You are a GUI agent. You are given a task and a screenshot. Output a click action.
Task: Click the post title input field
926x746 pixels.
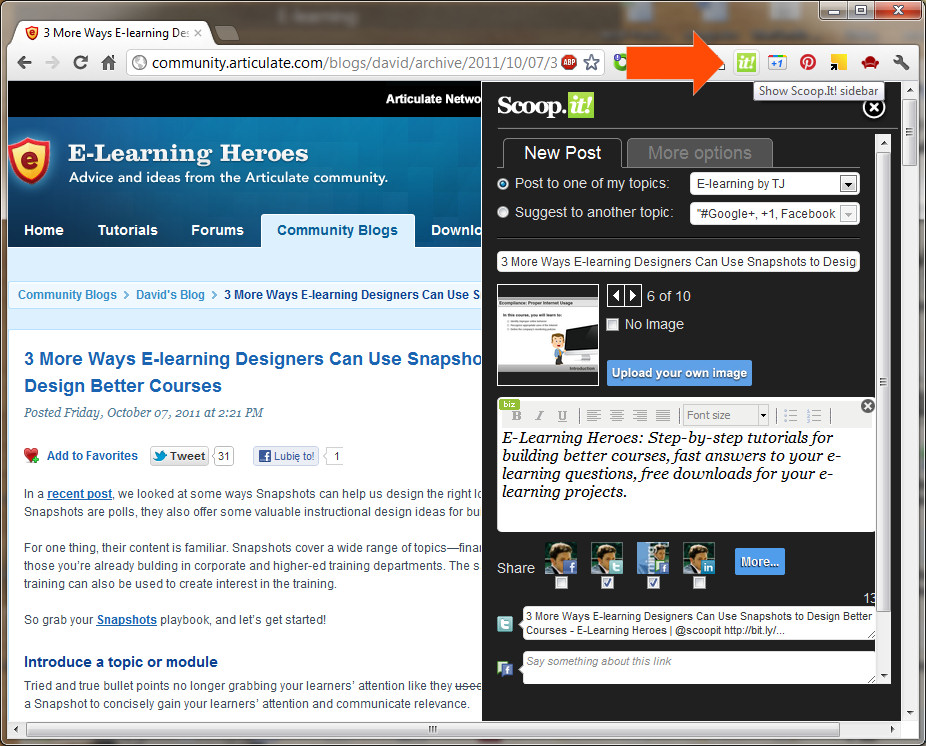[x=678, y=262]
